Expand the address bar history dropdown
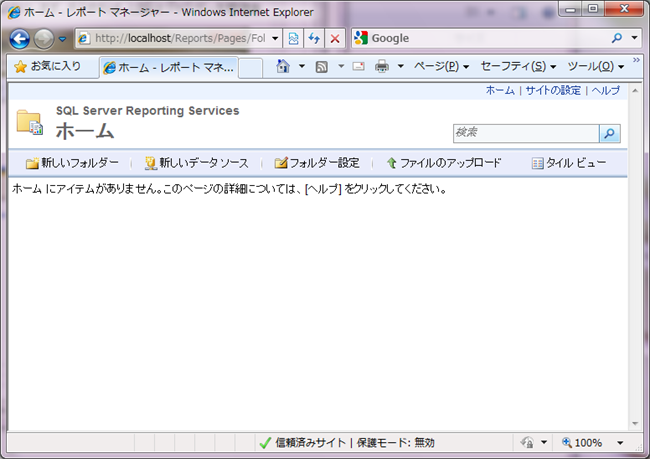This screenshot has width=650, height=459. point(275,39)
